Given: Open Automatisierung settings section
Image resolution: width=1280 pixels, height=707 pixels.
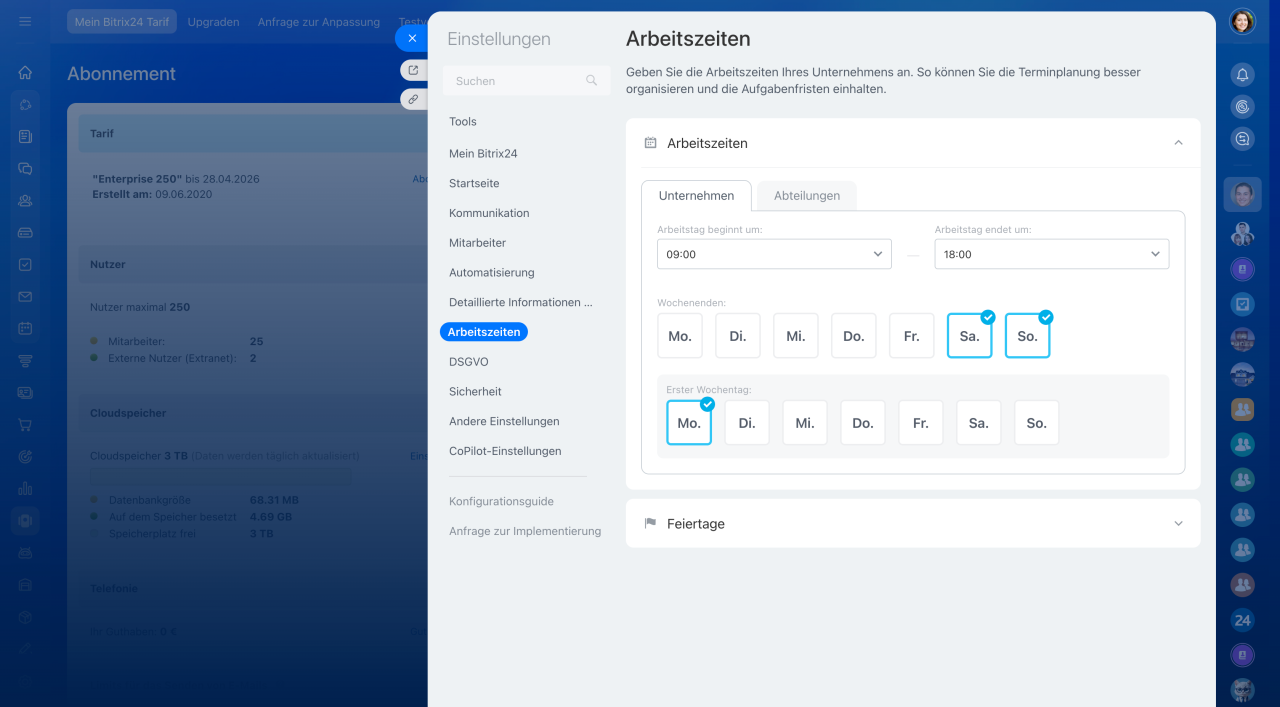Looking at the screenshot, I should [492, 272].
